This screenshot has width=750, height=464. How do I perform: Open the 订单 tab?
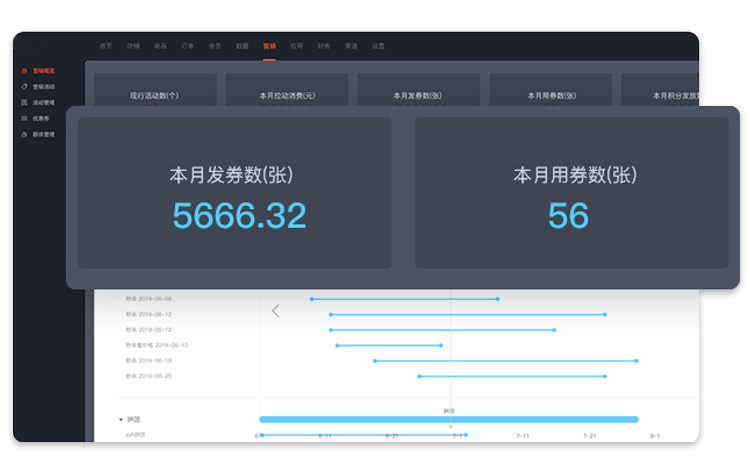coord(188,46)
